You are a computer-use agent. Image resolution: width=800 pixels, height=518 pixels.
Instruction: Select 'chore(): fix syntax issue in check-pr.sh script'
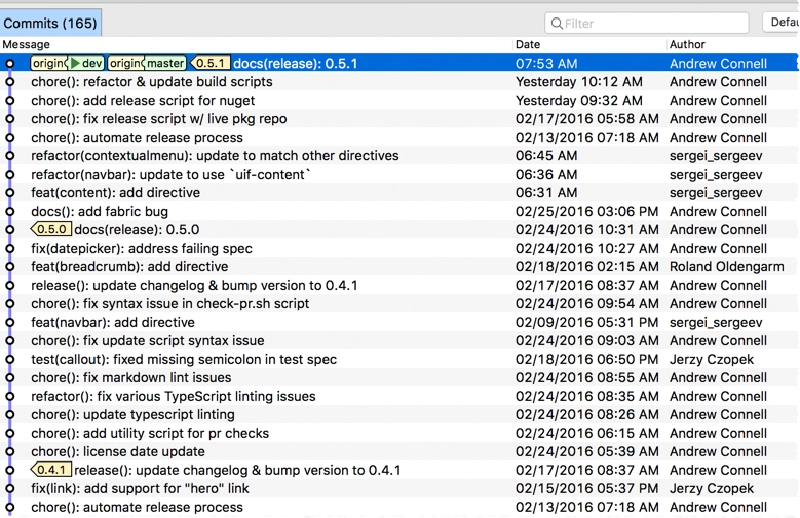170,303
